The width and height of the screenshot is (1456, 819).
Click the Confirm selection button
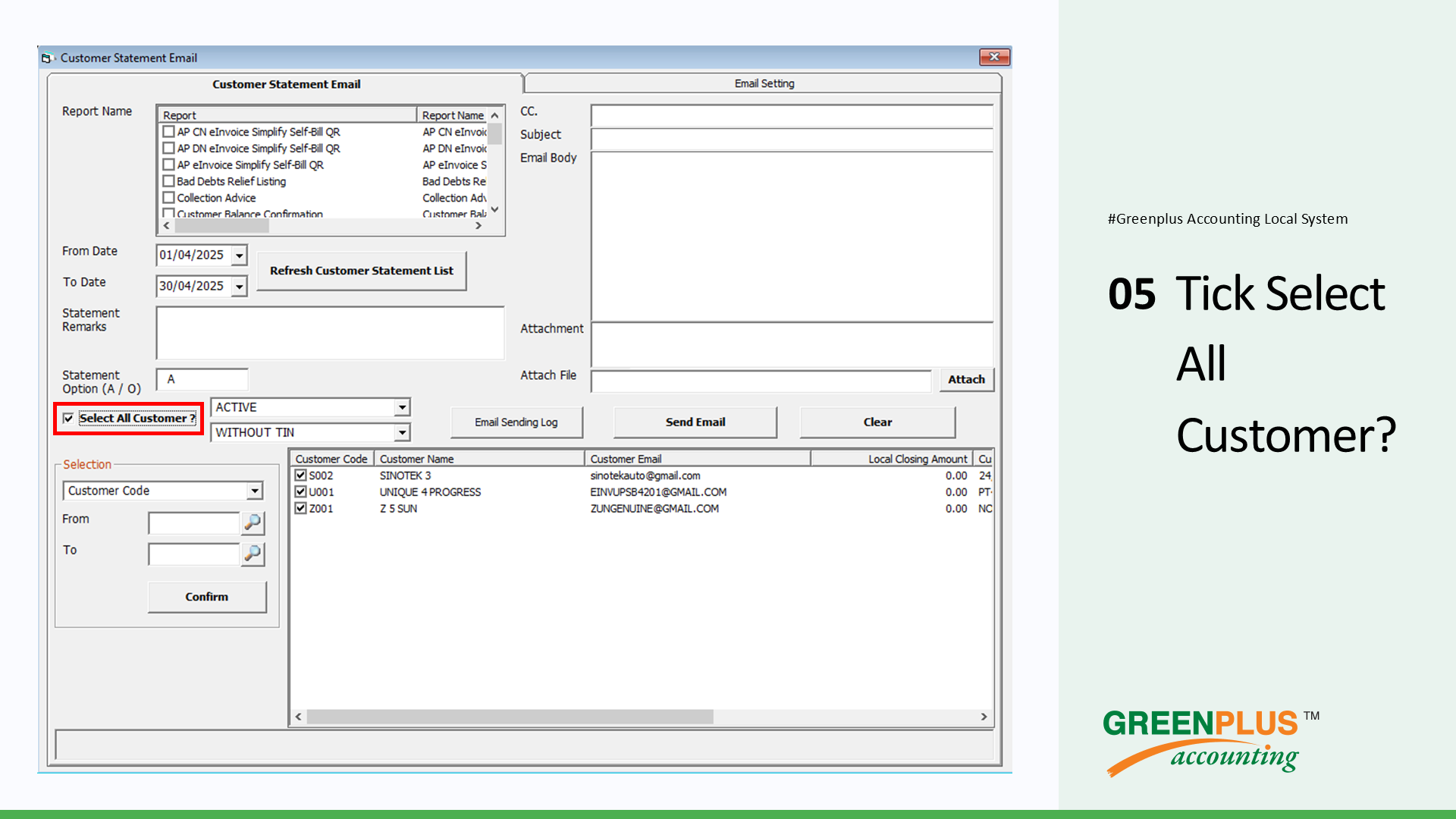(207, 597)
